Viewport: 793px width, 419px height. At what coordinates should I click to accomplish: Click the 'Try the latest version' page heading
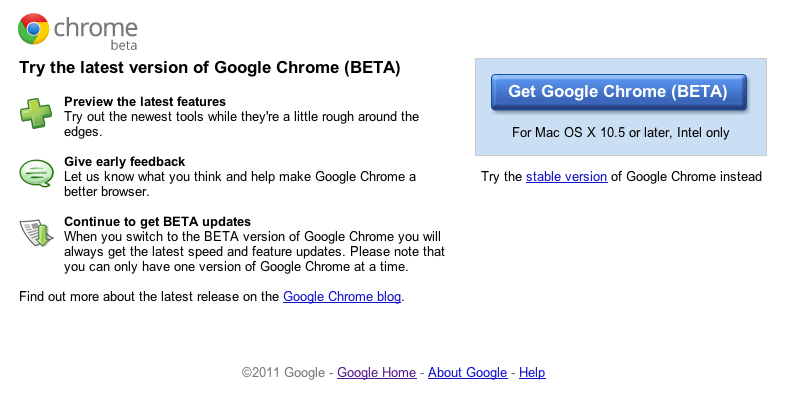pyautogui.click(x=210, y=68)
